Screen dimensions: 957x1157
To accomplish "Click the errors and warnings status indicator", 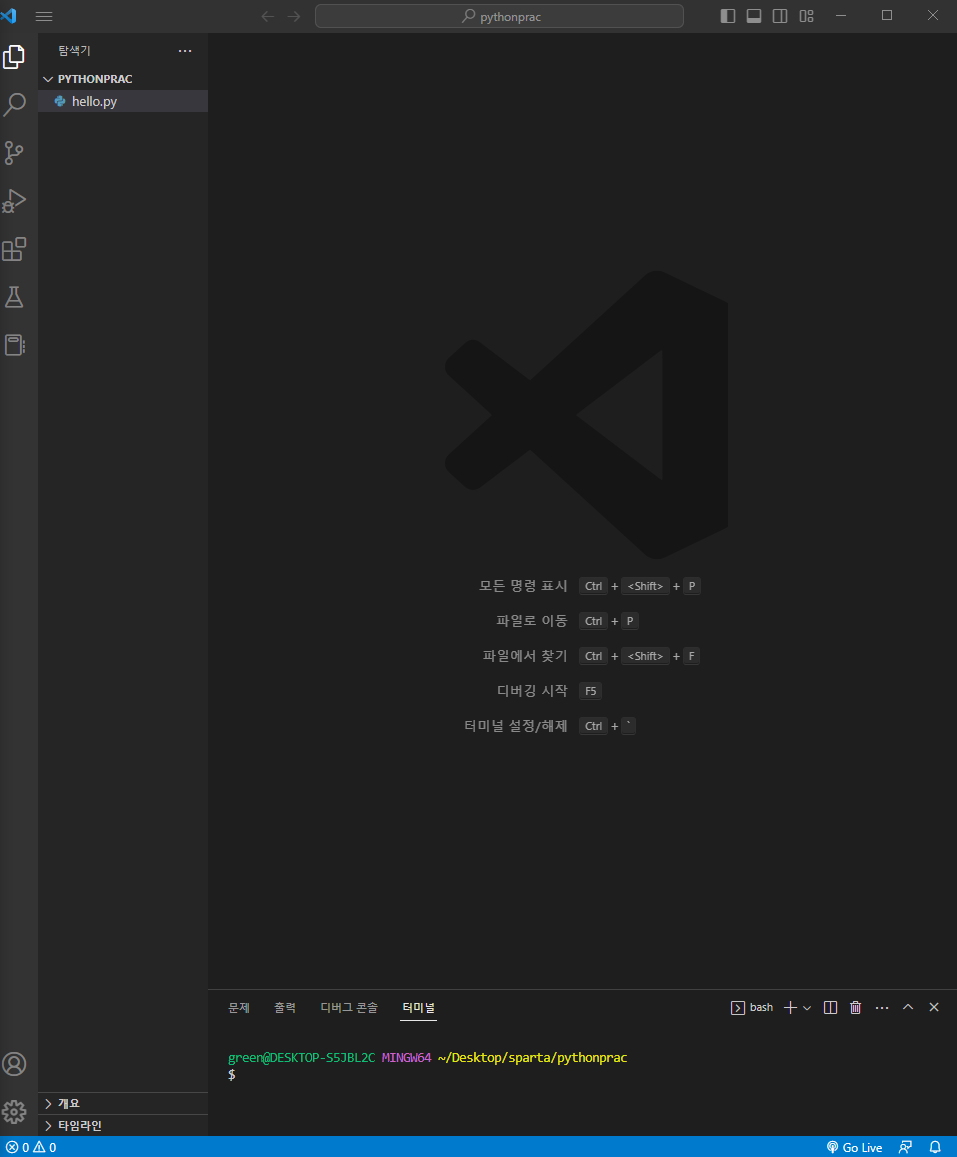I will (x=31, y=1147).
